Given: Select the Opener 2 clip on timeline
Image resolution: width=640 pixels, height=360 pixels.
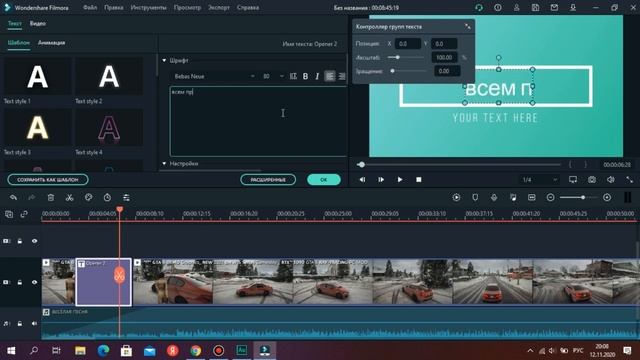Looking at the screenshot, I should tap(104, 282).
